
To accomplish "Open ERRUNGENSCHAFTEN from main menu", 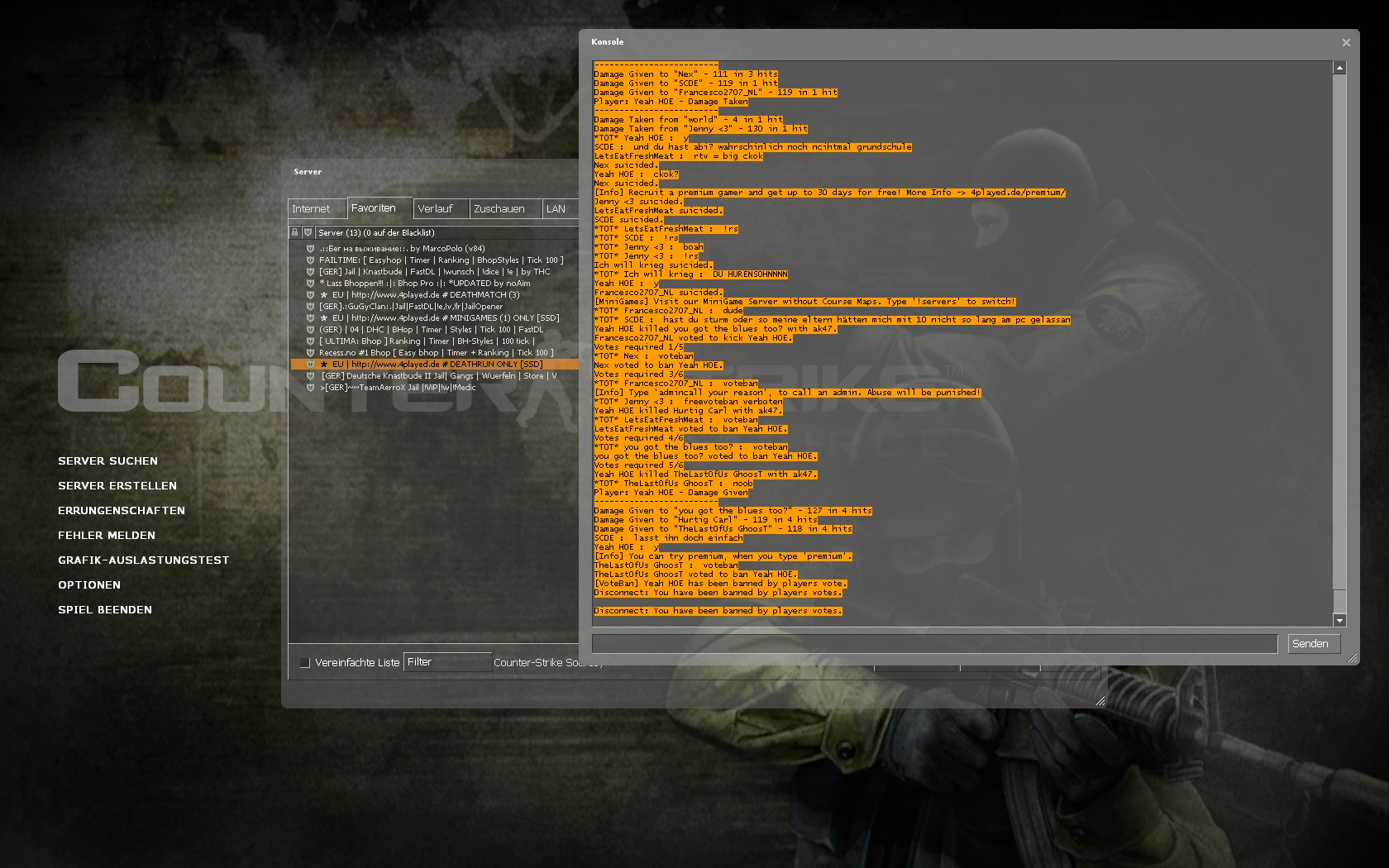I will click(122, 511).
